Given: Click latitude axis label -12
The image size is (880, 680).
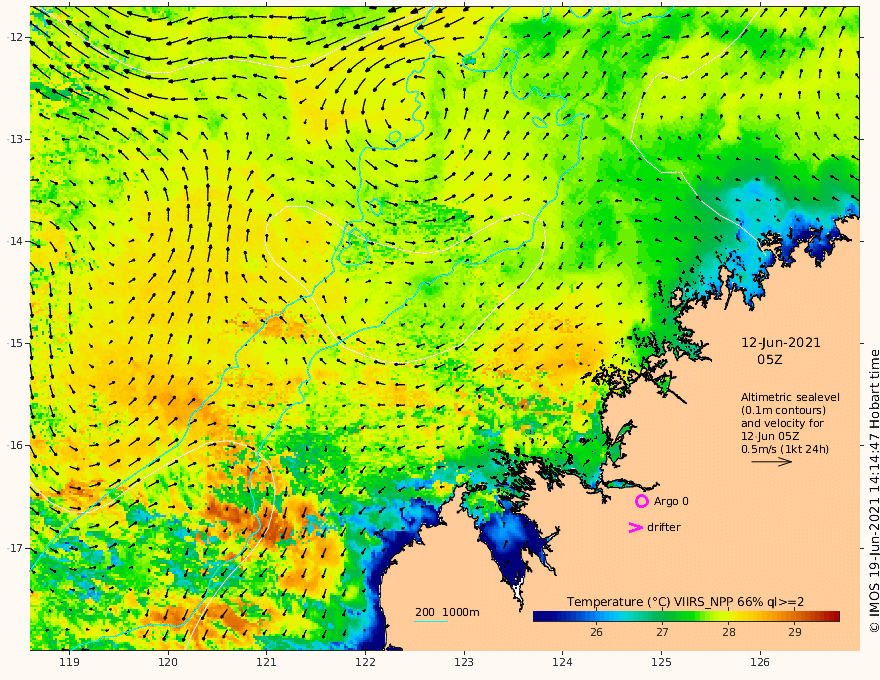Looking at the screenshot, I should point(14,37).
